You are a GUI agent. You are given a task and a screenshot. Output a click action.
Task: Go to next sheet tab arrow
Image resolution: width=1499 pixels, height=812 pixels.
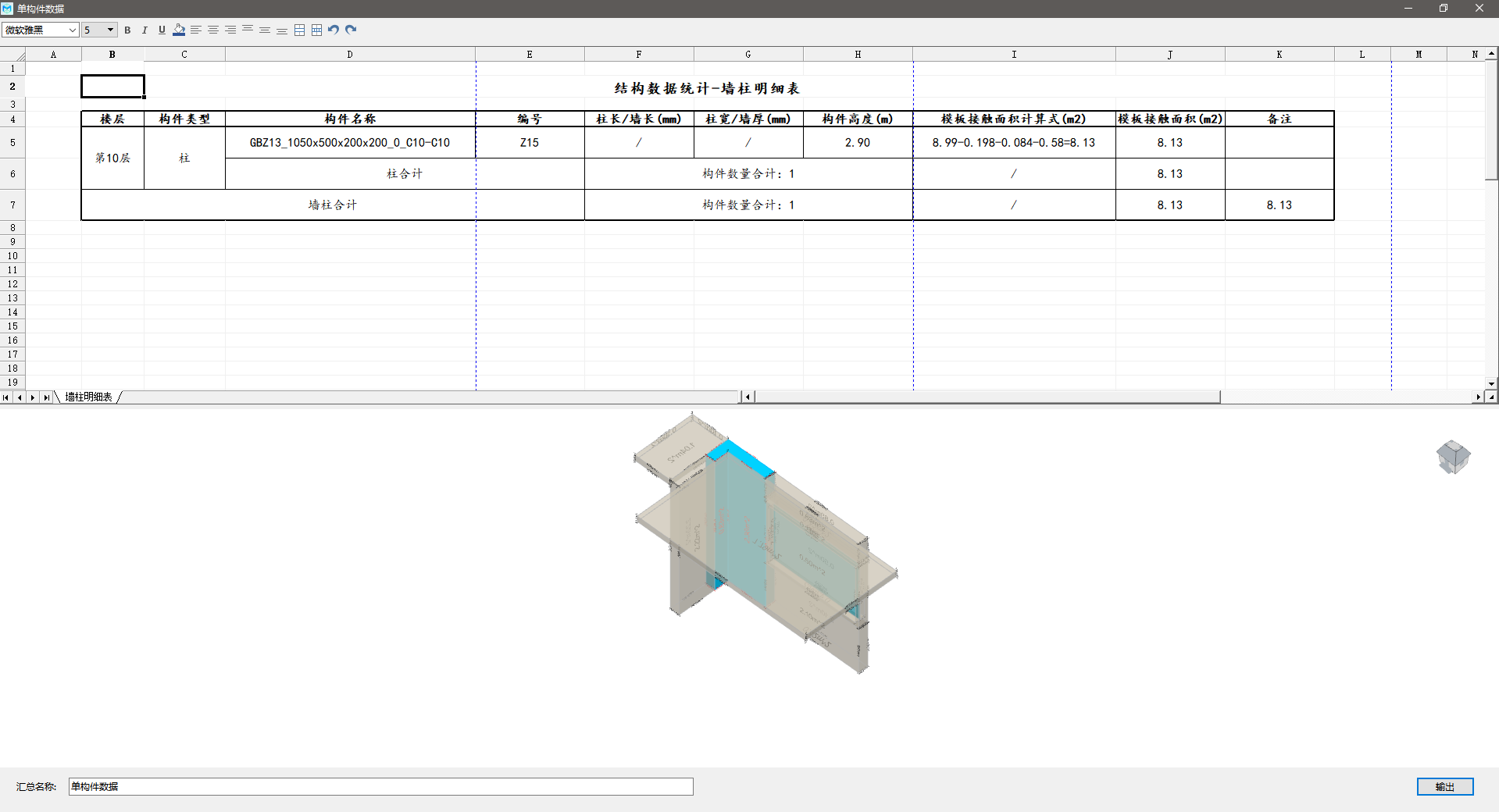pyautogui.click(x=33, y=397)
